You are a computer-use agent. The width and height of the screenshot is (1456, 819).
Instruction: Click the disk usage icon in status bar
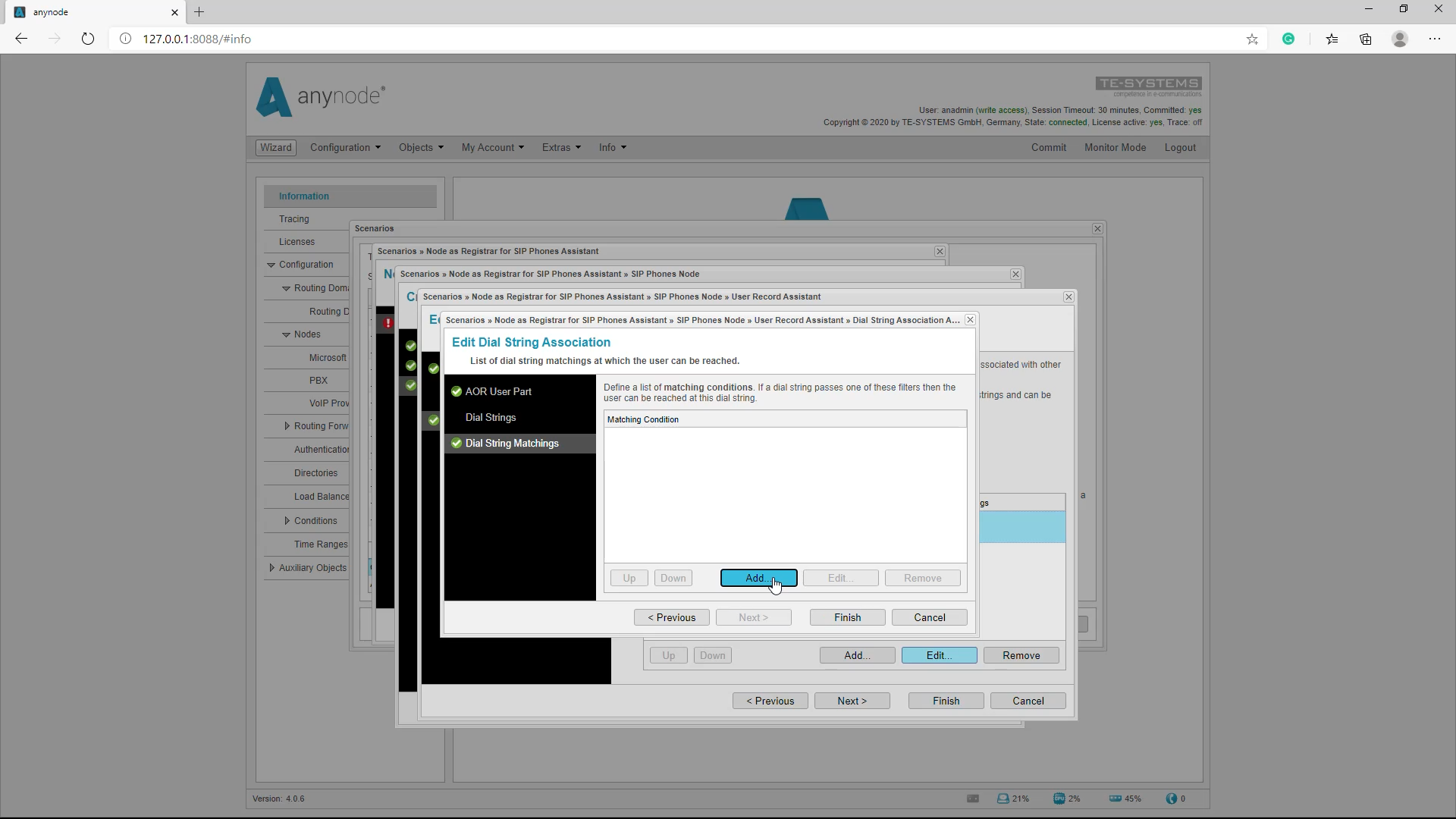click(1003, 799)
